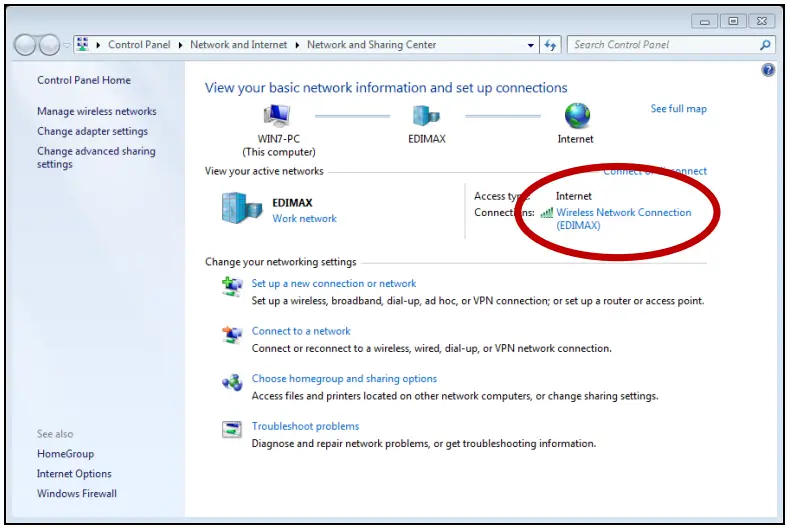789x528 pixels.
Task: Click the Connect to a network icon
Action: pyautogui.click(x=232, y=334)
